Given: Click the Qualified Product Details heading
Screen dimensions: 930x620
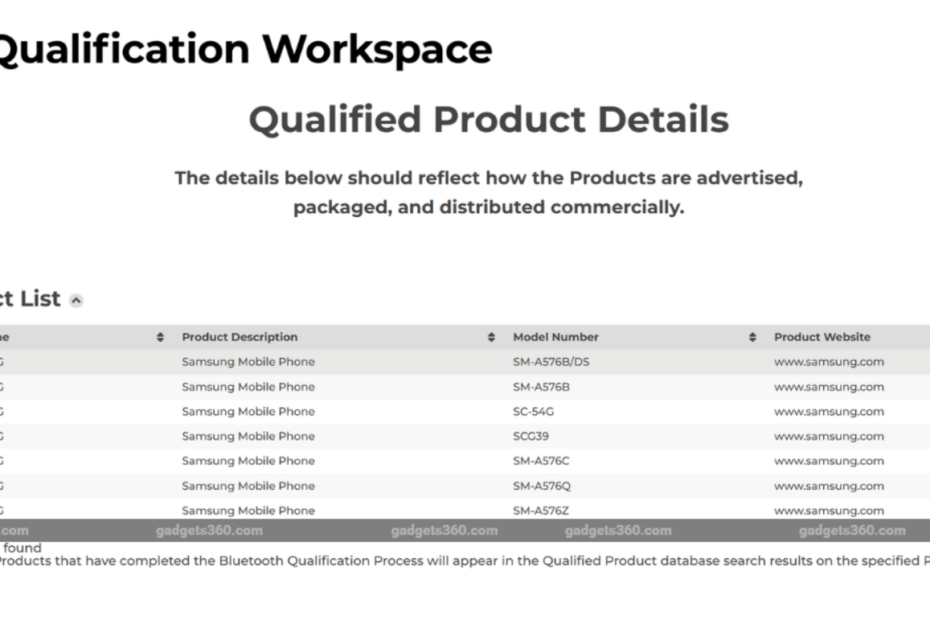Looking at the screenshot, I should [488, 120].
